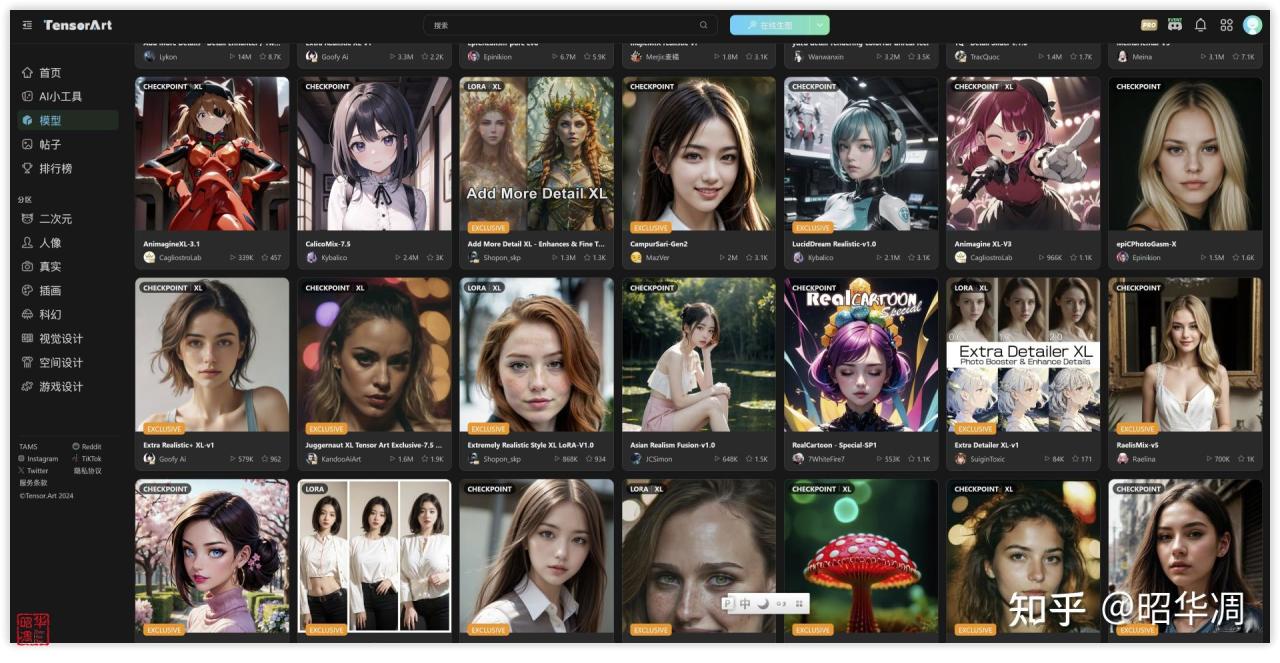Open the RealCartoon - Special-SP1 thumbnail
The image size is (1280, 663).
(x=861, y=355)
